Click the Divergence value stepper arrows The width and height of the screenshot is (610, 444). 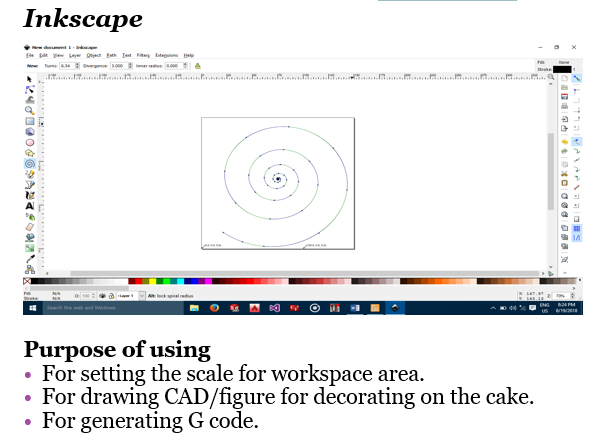coord(130,66)
